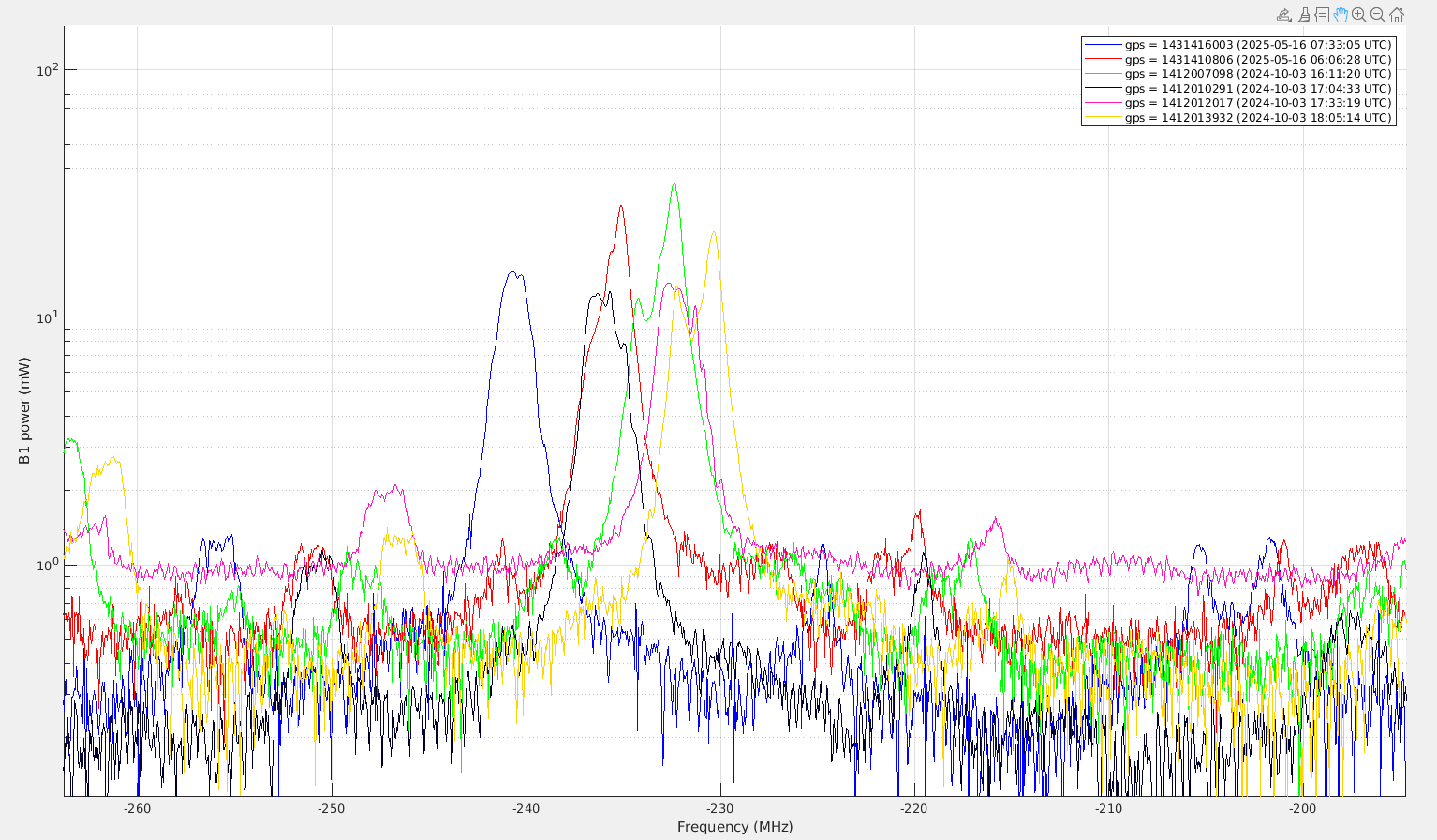
Task: Select legend entry gps = 1431416003
Action: coord(1238,45)
